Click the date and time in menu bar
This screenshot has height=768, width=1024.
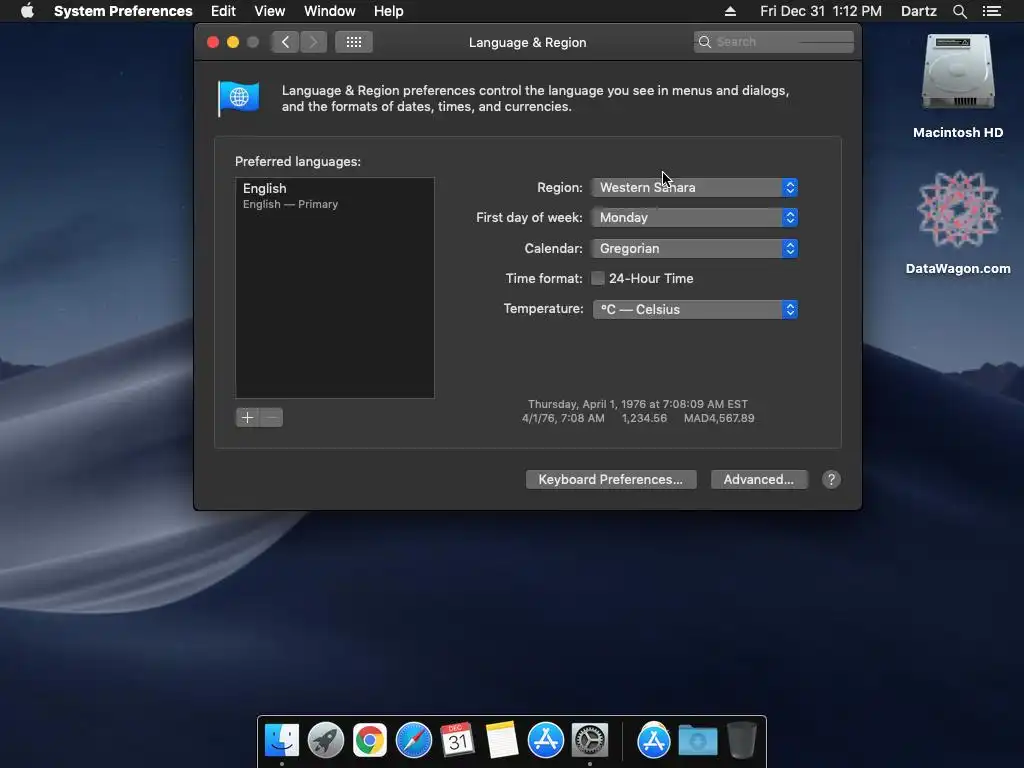[821, 11]
